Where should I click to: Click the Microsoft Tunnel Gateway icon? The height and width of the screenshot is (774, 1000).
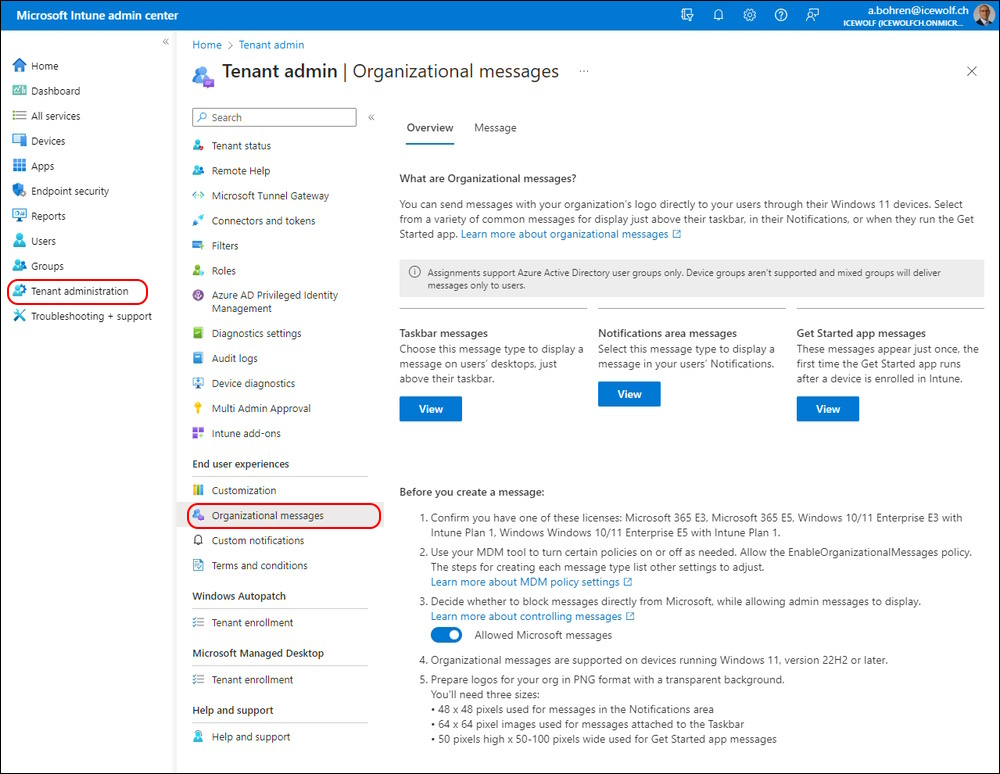click(198, 195)
